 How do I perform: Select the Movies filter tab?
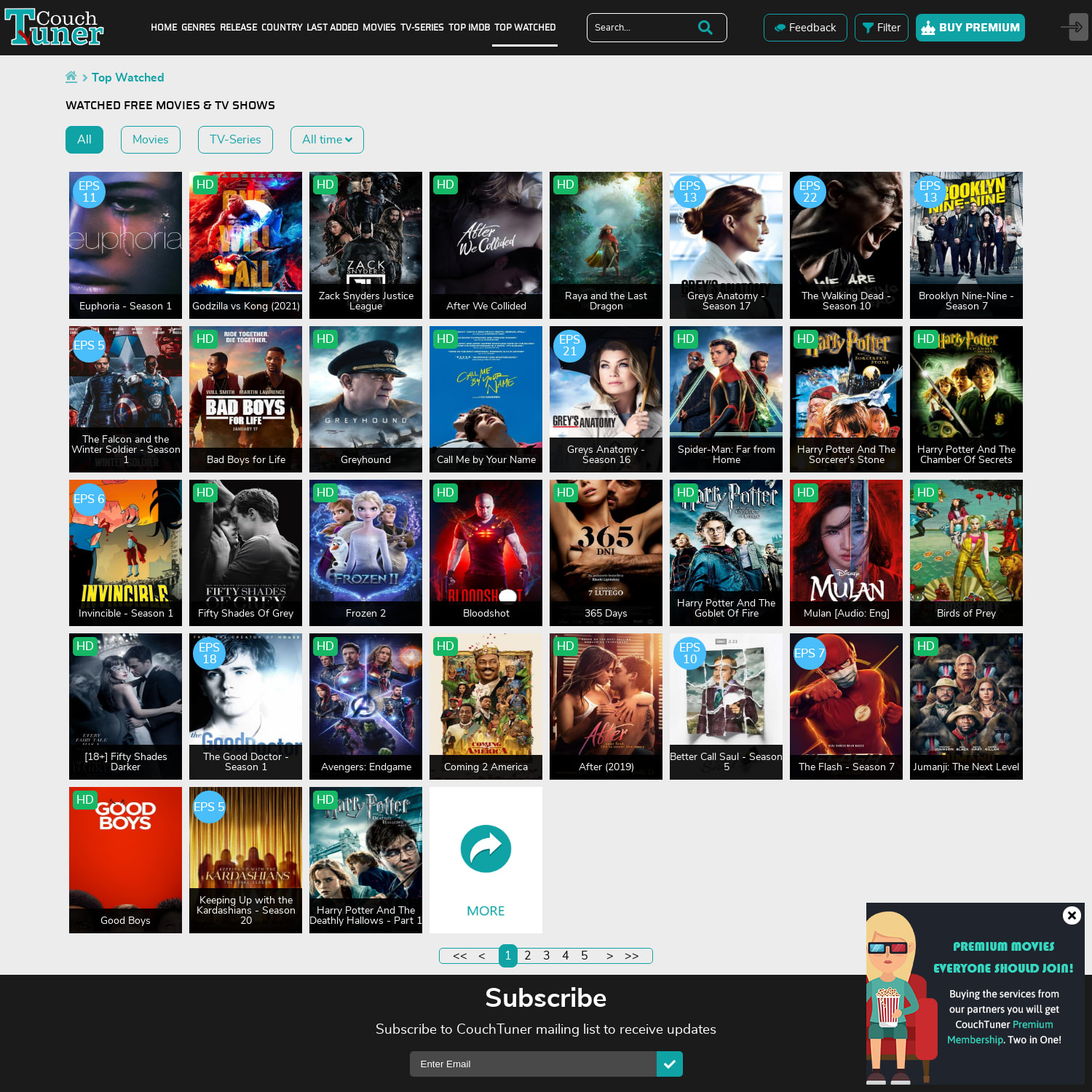[x=150, y=140]
